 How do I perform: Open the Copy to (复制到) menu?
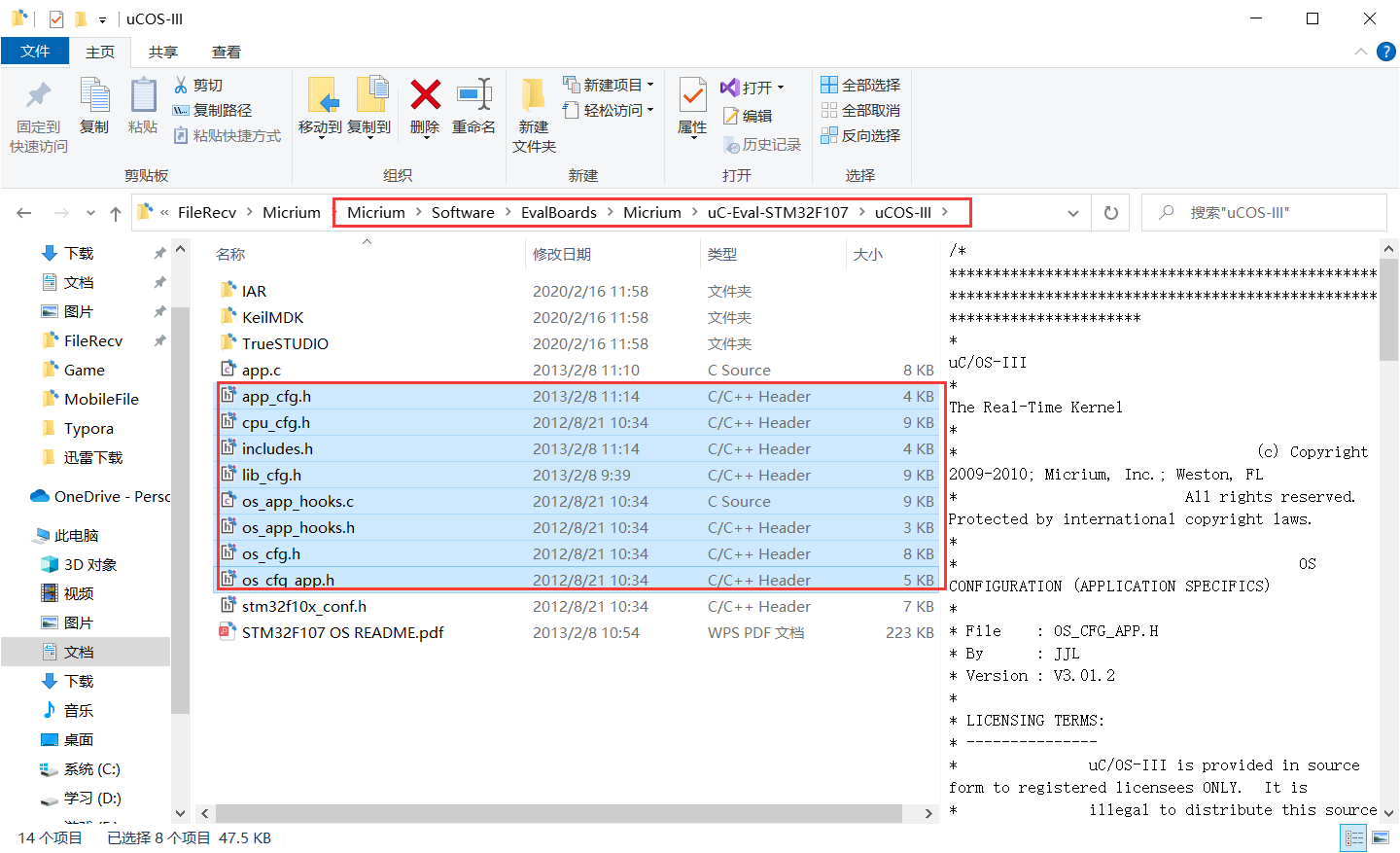coord(369,107)
